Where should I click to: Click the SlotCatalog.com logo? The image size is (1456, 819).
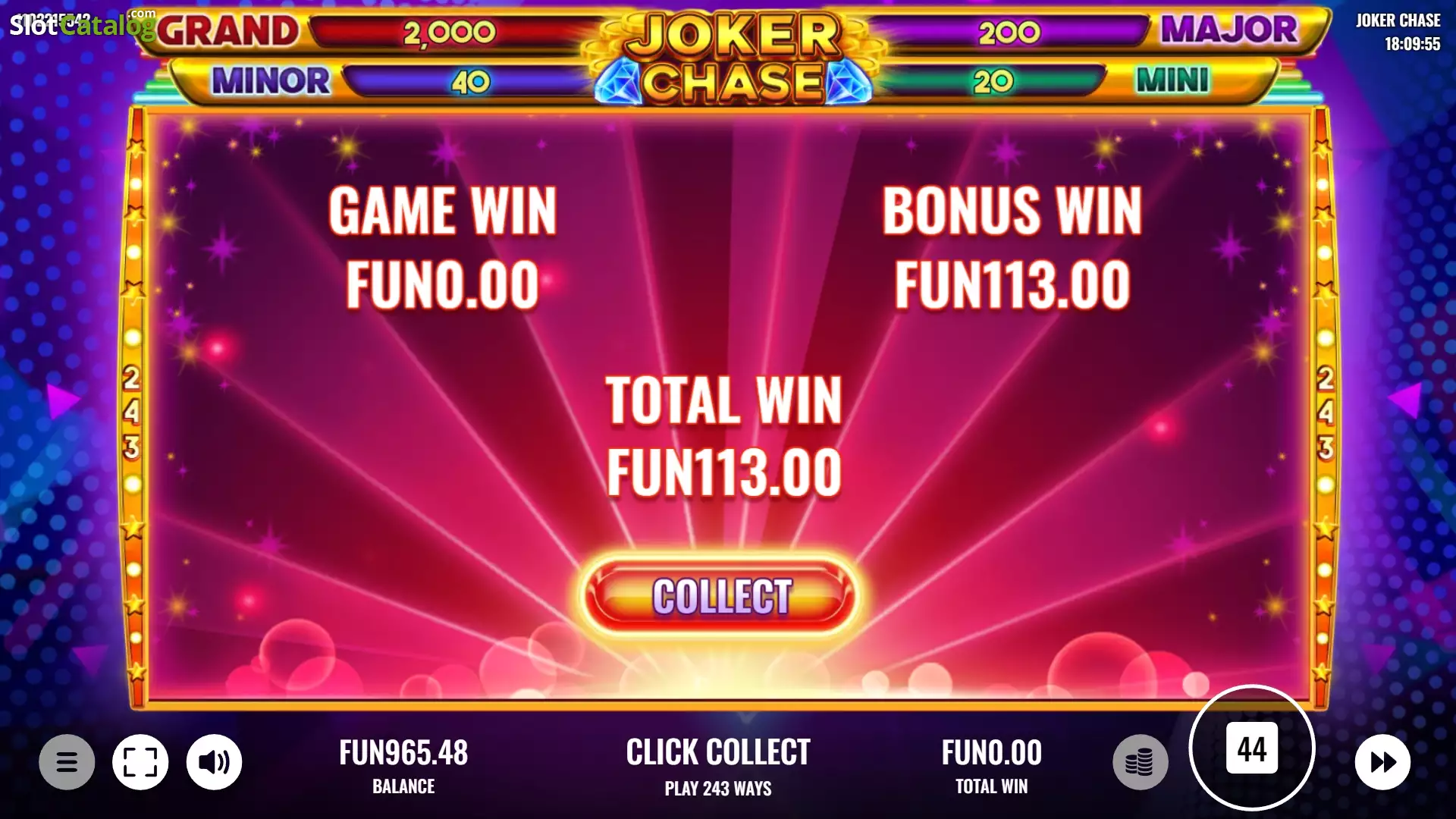[x=82, y=25]
